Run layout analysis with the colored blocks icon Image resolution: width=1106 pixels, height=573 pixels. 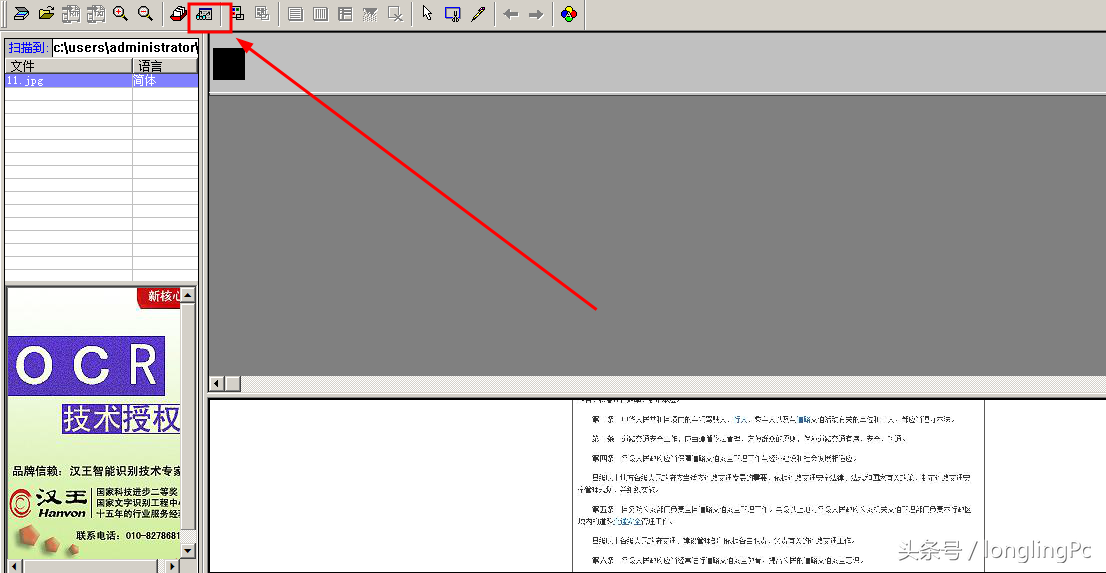pyautogui.click(x=238, y=13)
